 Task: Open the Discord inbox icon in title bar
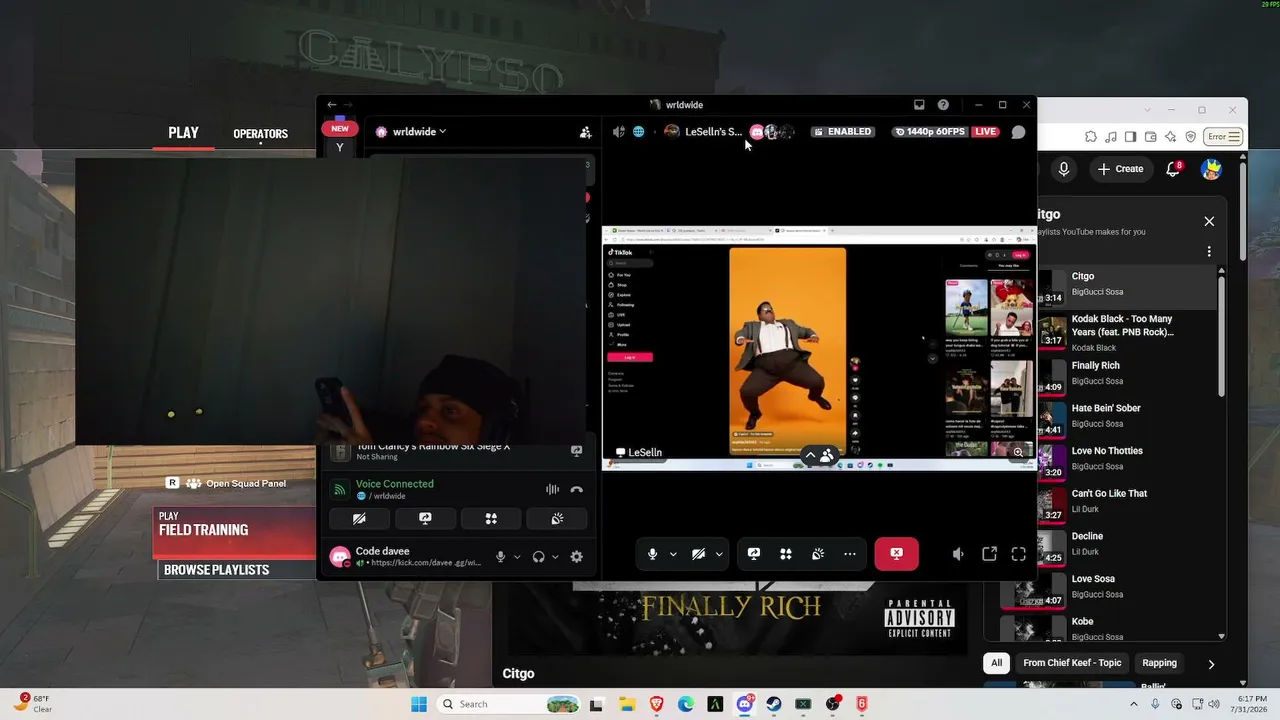click(919, 105)
